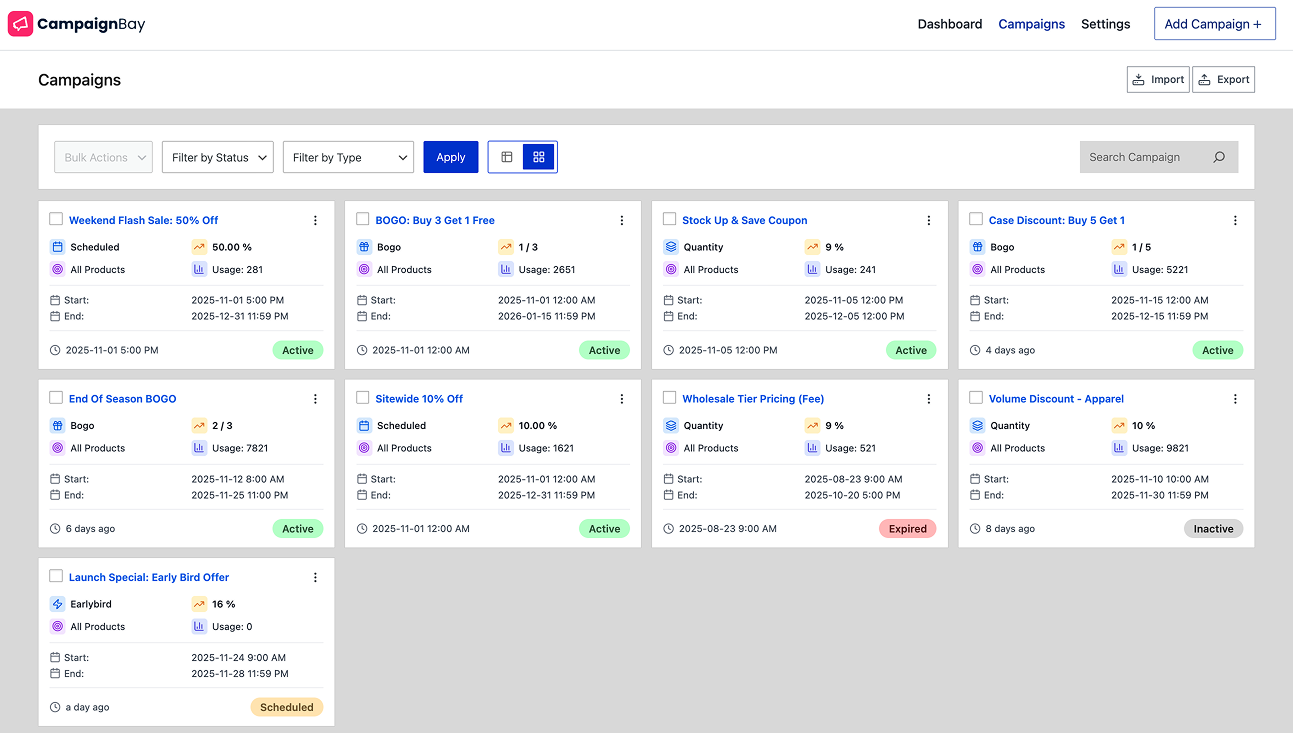The image size is (1293, 733).
Task: Click the search magnifier icon
Action: (x=1218, y=157)
